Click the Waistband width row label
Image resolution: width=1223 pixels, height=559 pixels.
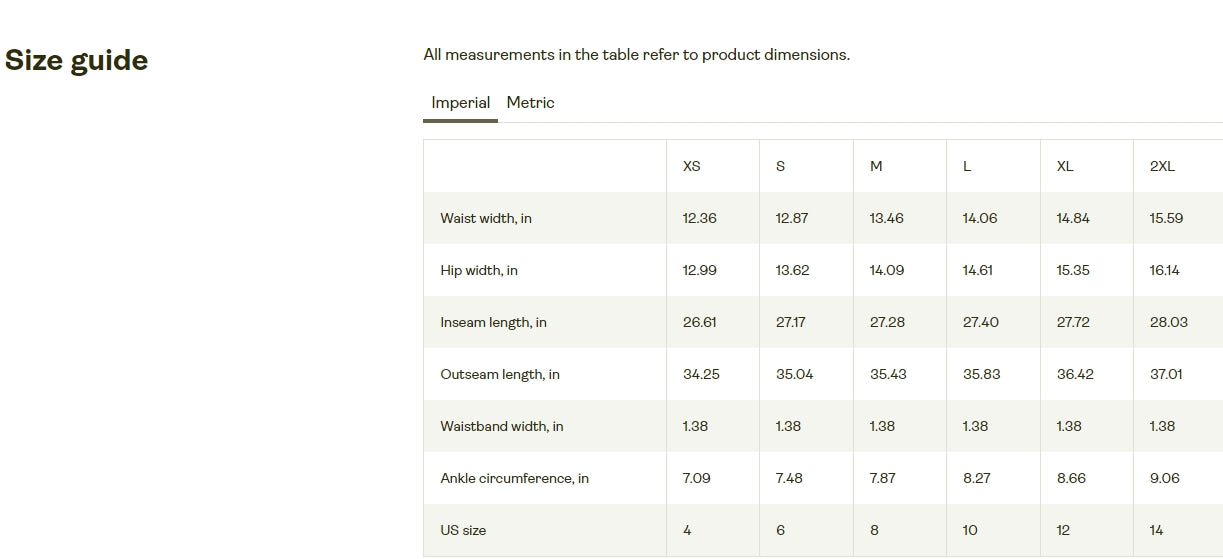coord(502,426)
